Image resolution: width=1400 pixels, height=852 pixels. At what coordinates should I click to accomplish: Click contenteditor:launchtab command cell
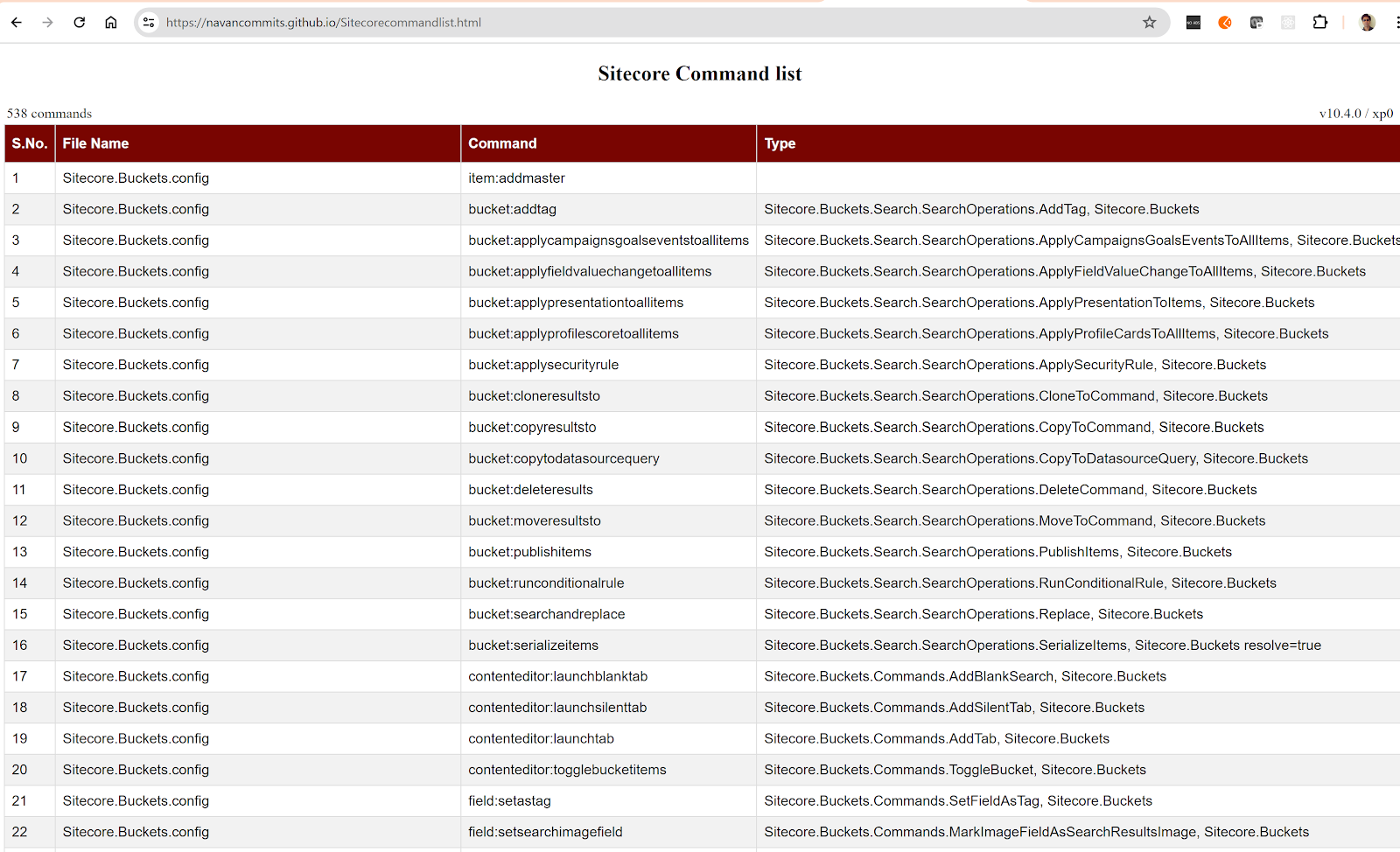(609, 738)
